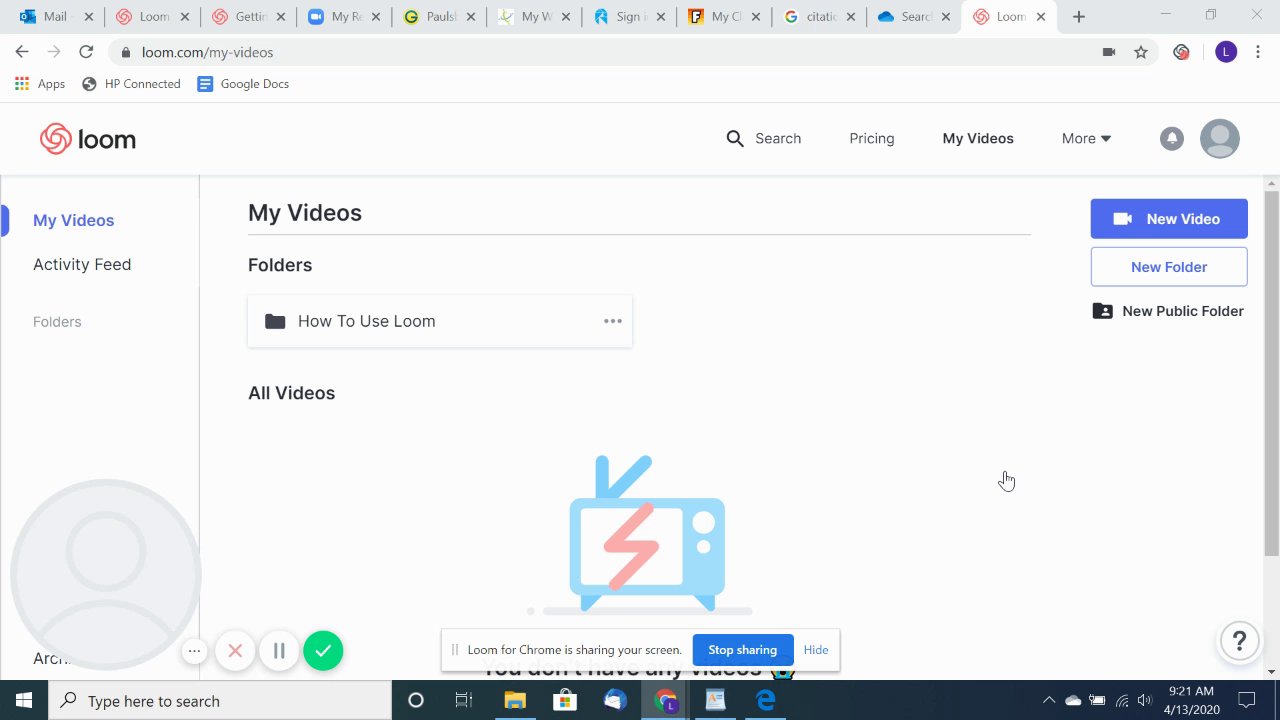1280x720 pixels.
Task: Show hidden tray icons
Action: pos(1049,700)
